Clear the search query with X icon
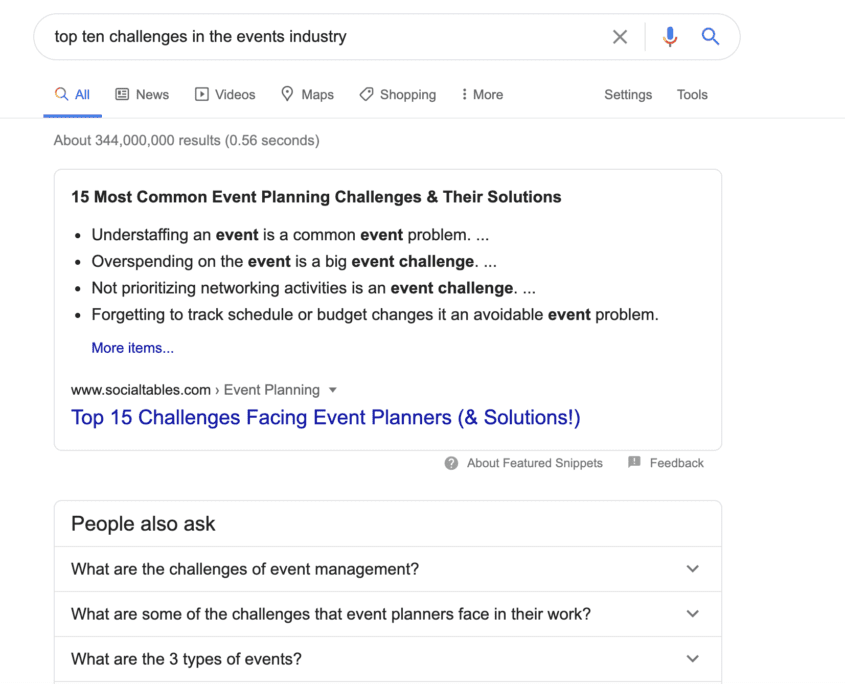 click(620, 37)
